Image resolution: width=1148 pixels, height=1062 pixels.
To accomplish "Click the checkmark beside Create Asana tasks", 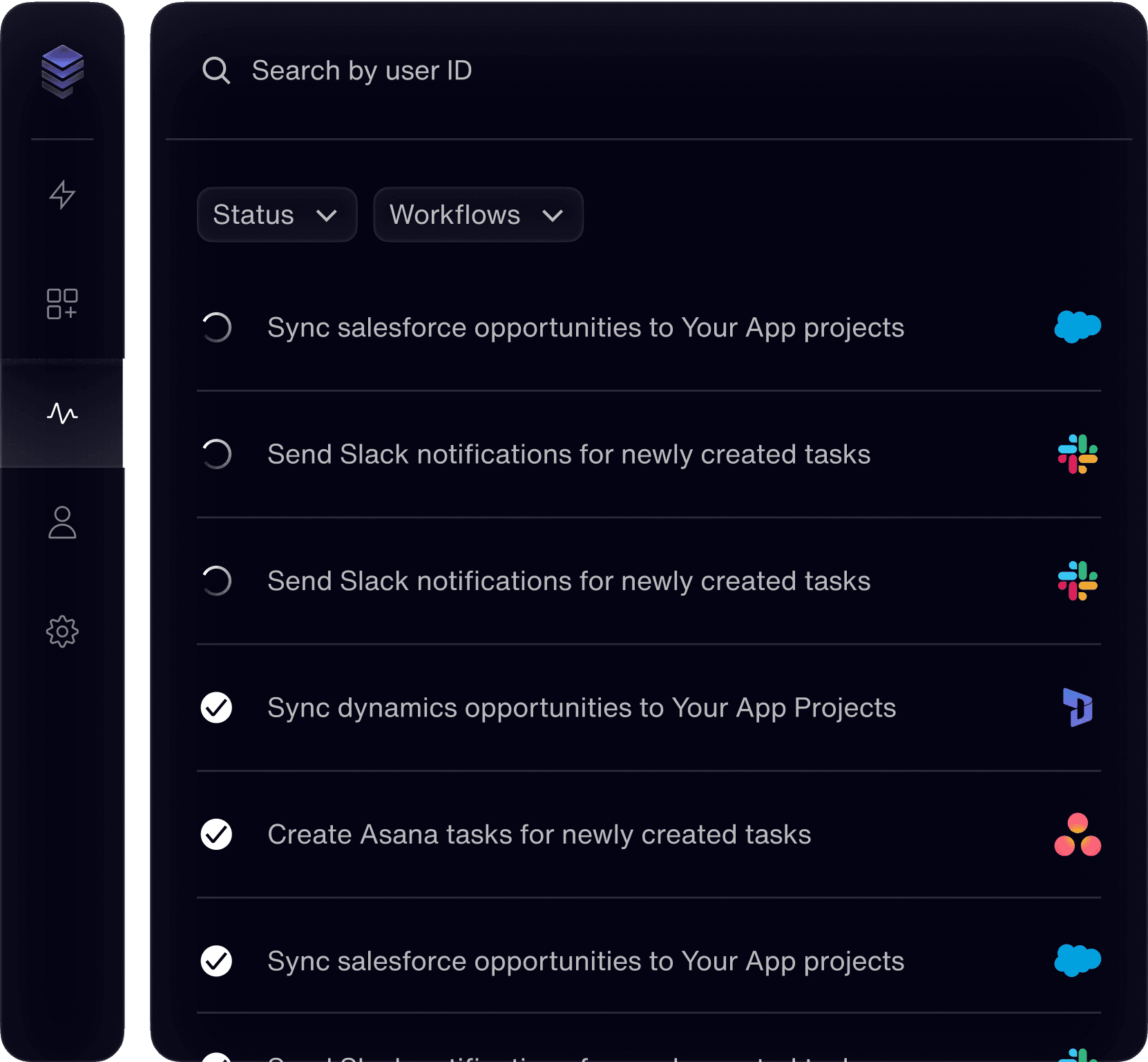I will click(x=216, y=835).
